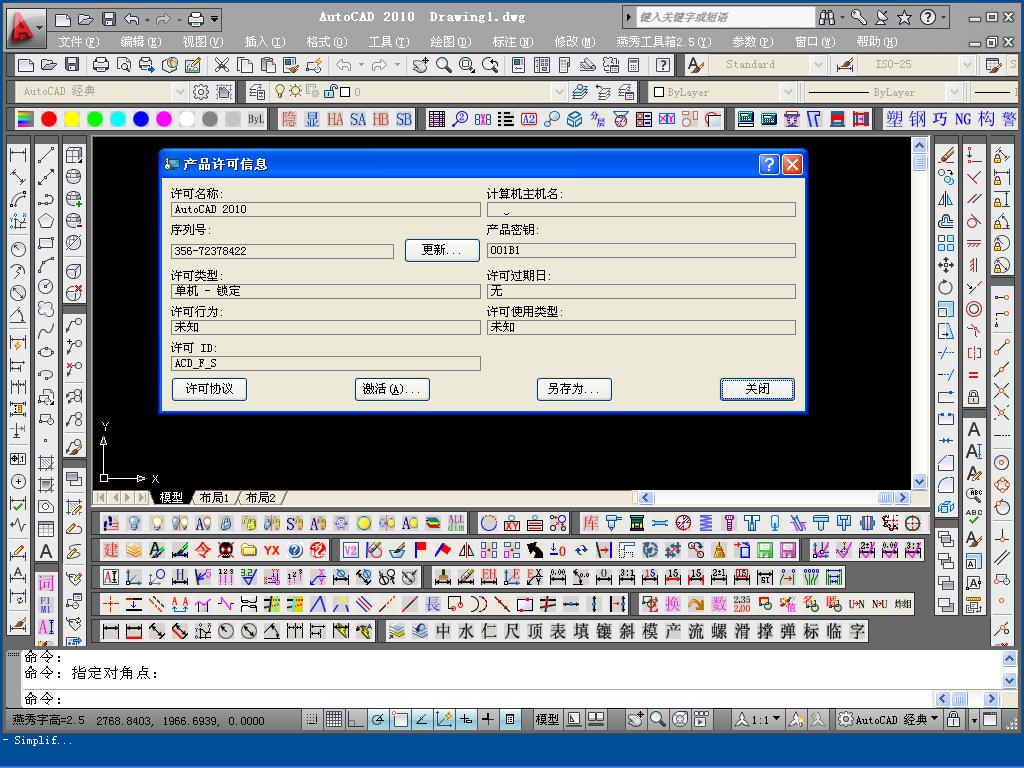Click the 库 library icon
1024x768 pixels.
pyautogui.click(x=590, y=522)
